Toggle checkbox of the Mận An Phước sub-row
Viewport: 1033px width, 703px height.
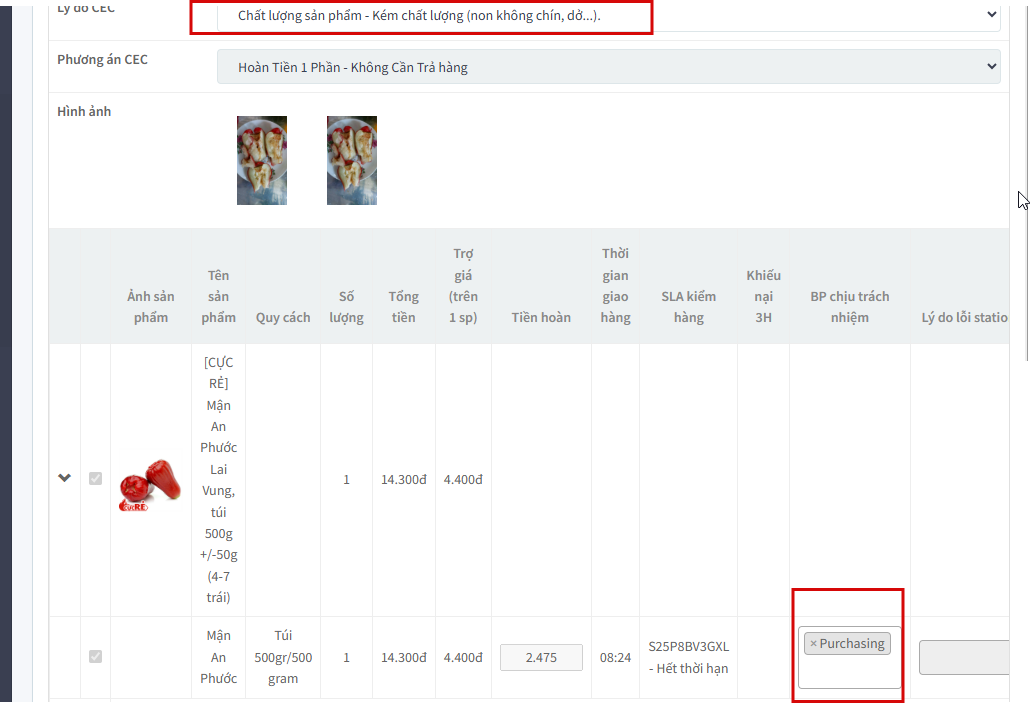point(96,656)
